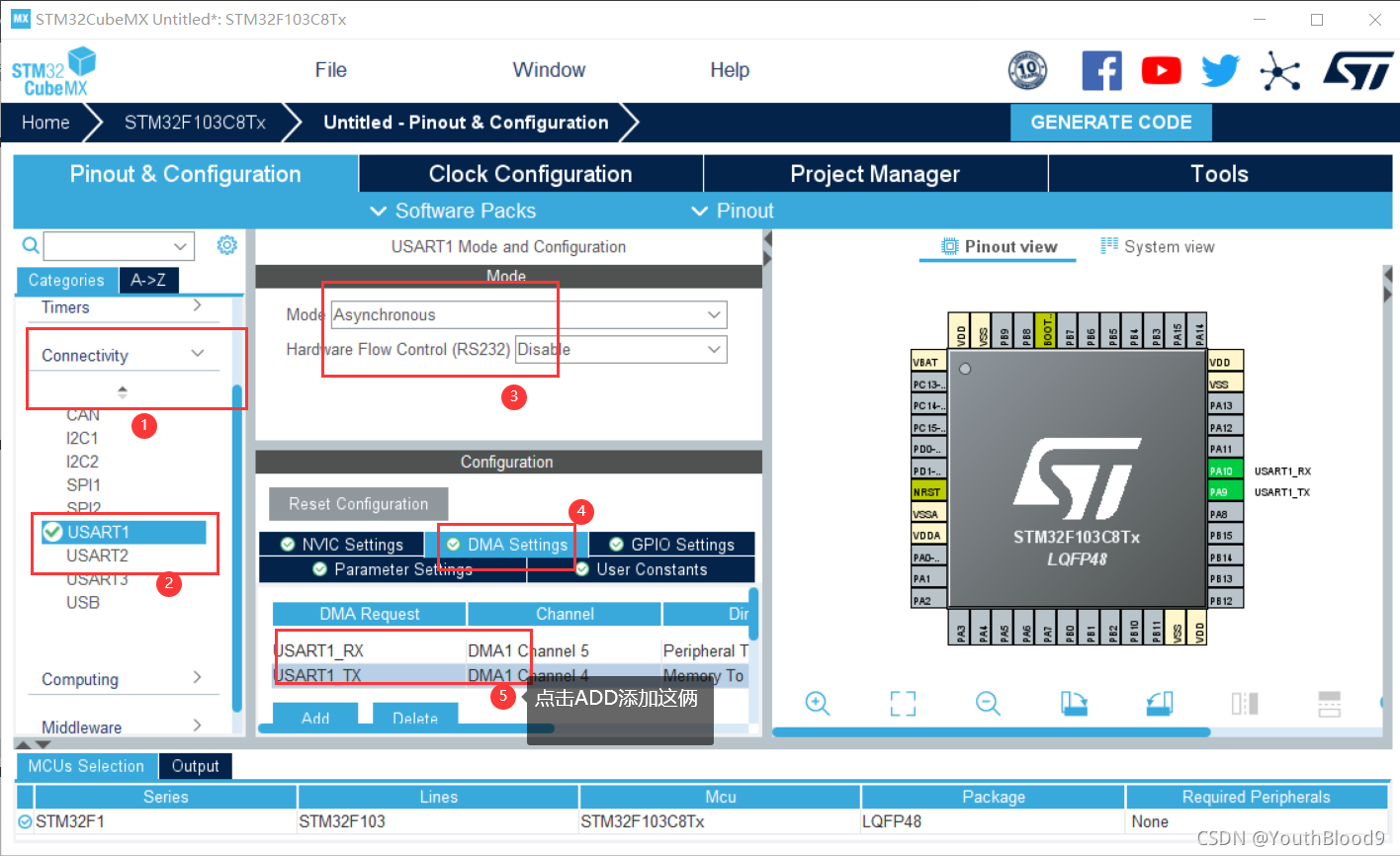
Task: Open the Window menu
Action: 549,70
